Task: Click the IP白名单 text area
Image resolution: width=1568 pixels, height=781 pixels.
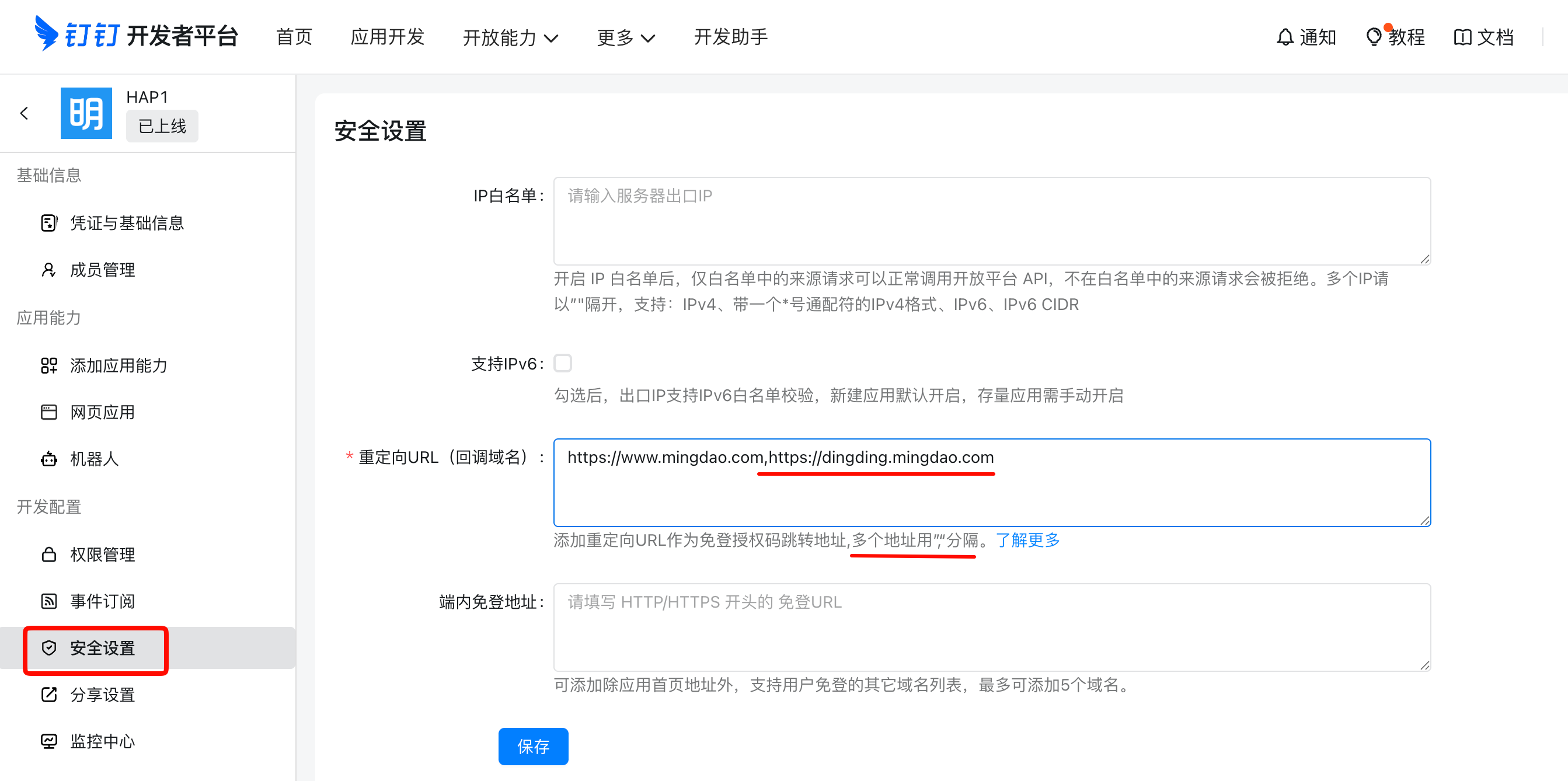Action: click(x=992, y=221)
